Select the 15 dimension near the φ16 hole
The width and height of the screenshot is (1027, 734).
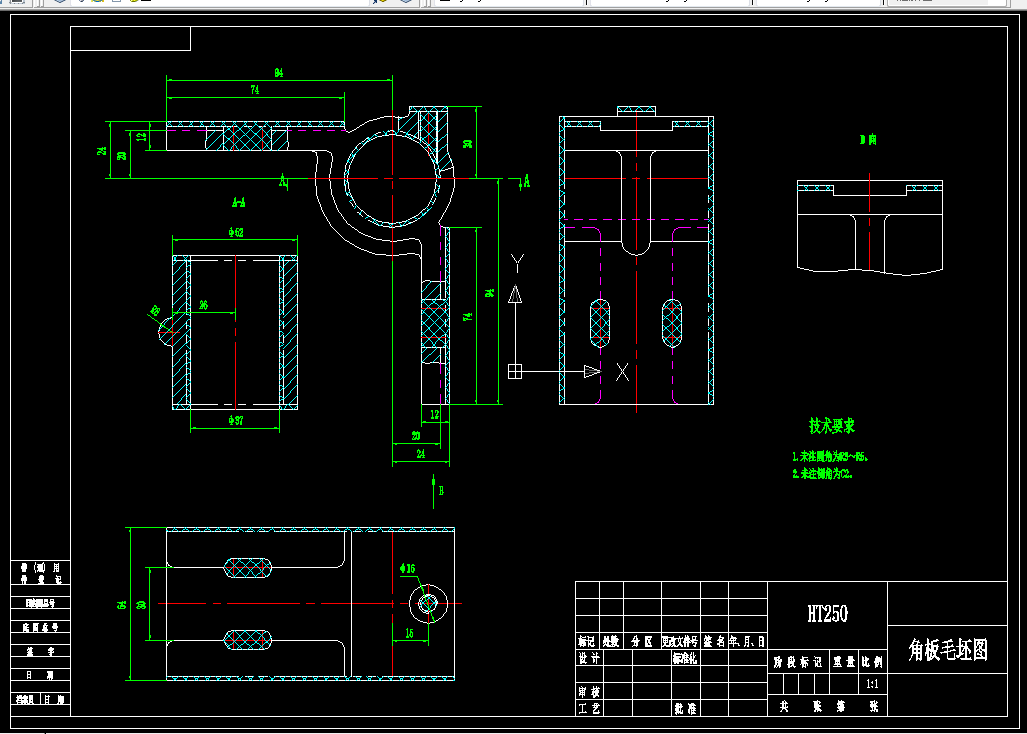[409, 633]
